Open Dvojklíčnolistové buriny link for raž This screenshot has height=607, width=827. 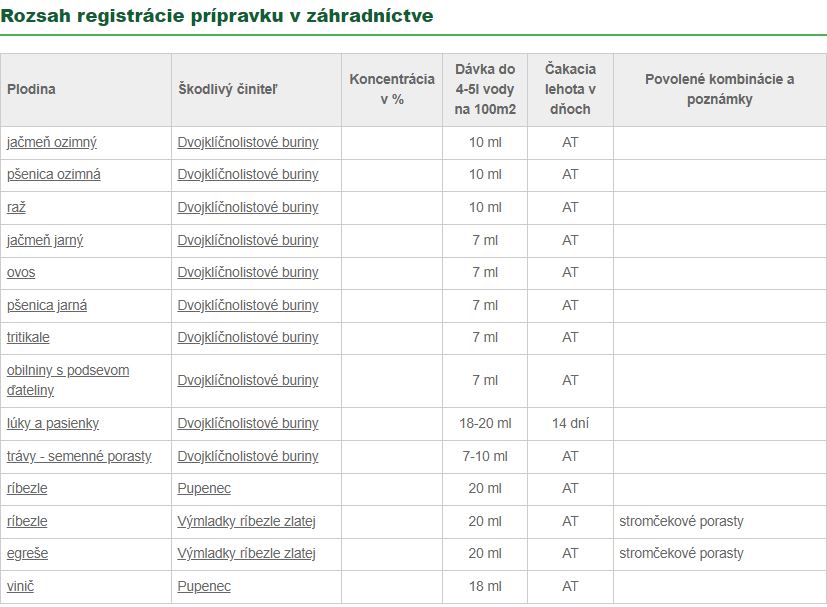coord(248,208)
